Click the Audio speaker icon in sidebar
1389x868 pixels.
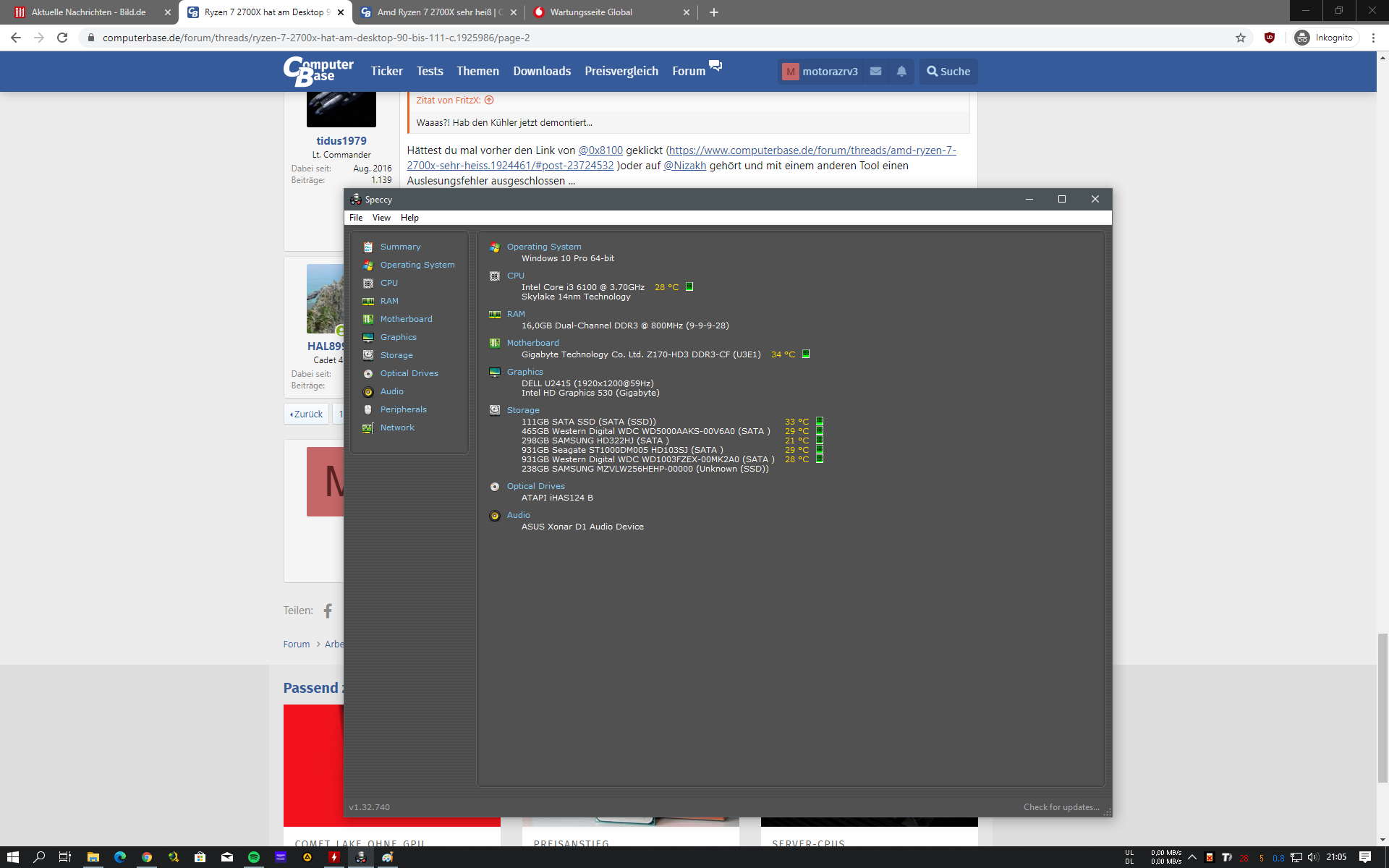368,391
